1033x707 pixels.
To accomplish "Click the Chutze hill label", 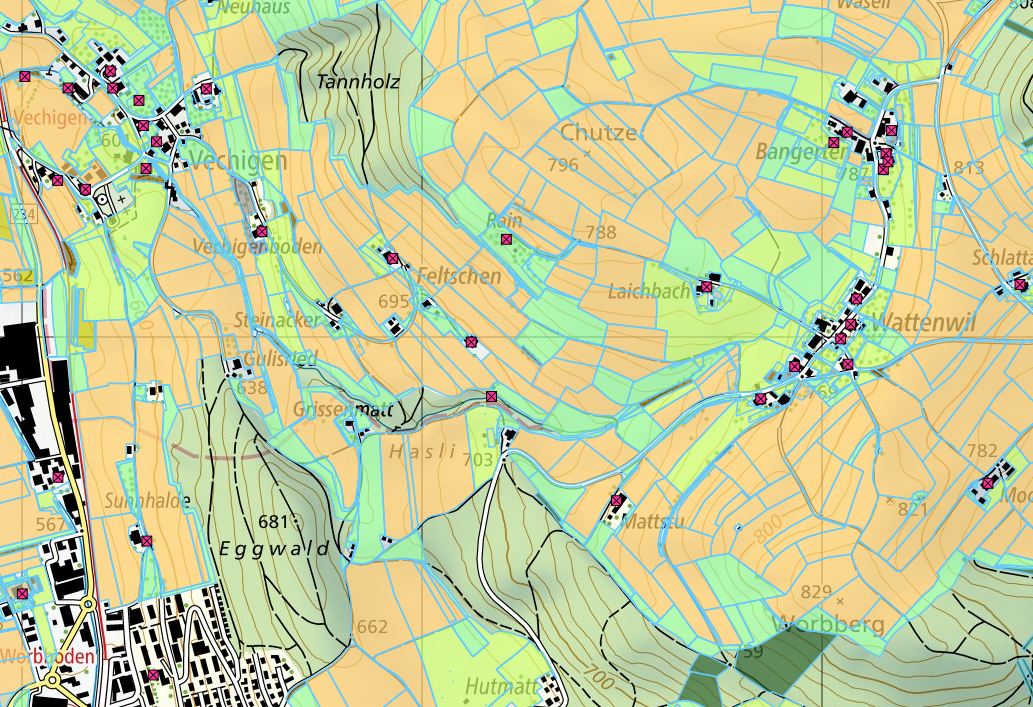I will (x=598, y=133).
